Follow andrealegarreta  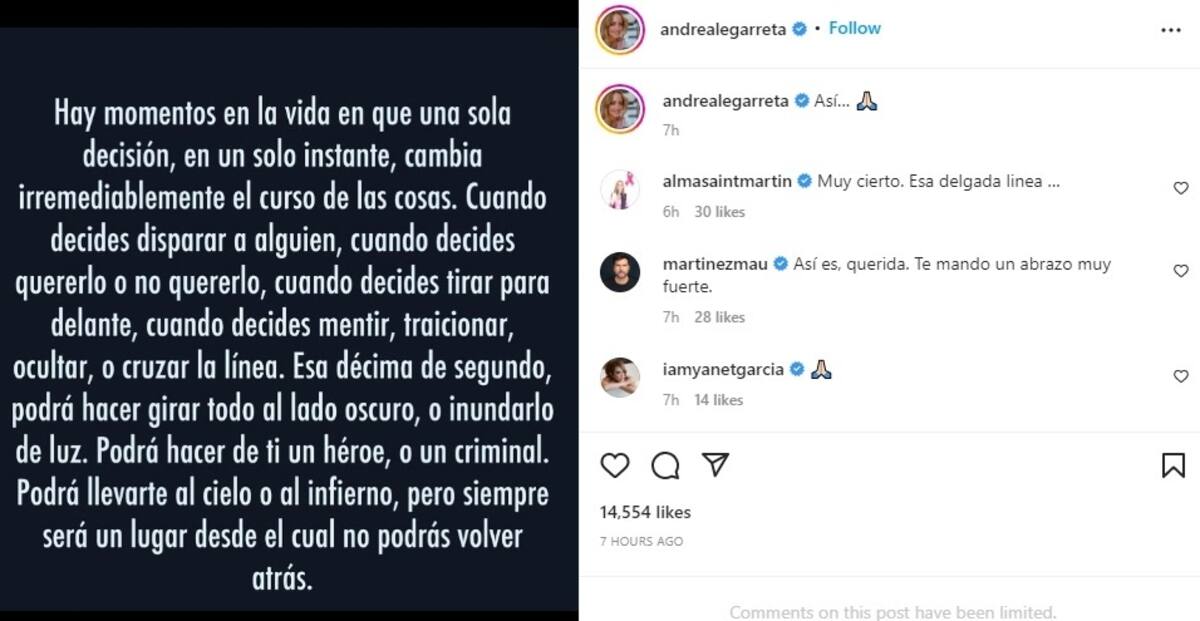(x=855, y=28)
